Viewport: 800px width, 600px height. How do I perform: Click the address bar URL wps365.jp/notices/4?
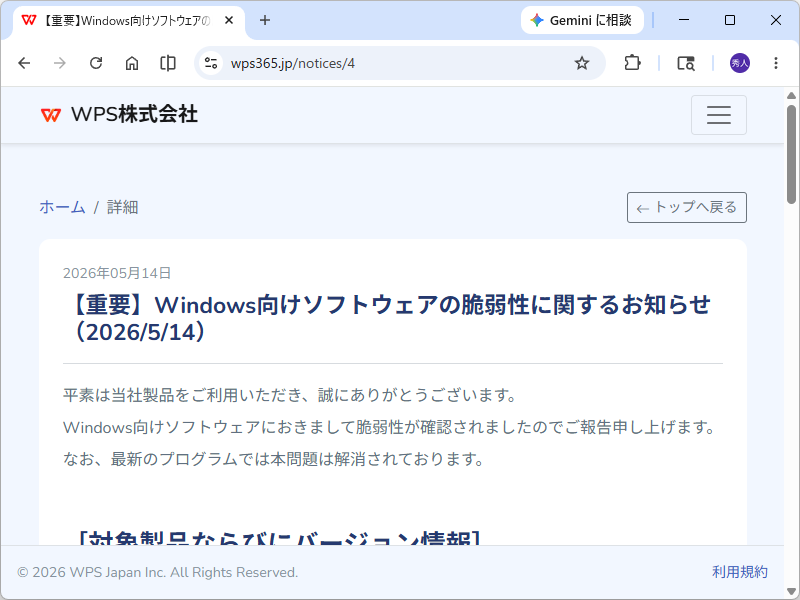pos(292,63)
